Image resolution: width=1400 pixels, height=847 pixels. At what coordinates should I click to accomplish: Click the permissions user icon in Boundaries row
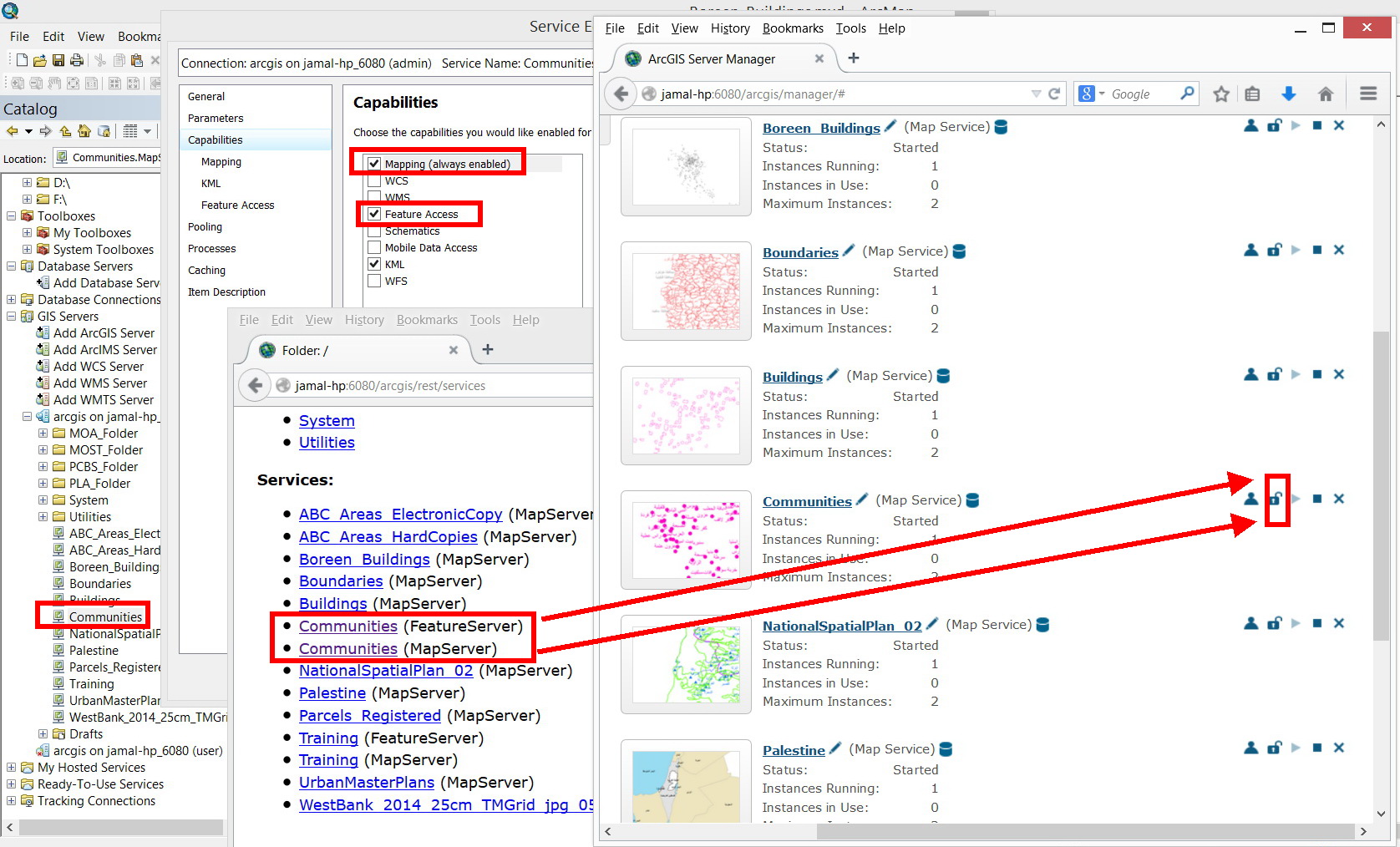click(1251, 250)
